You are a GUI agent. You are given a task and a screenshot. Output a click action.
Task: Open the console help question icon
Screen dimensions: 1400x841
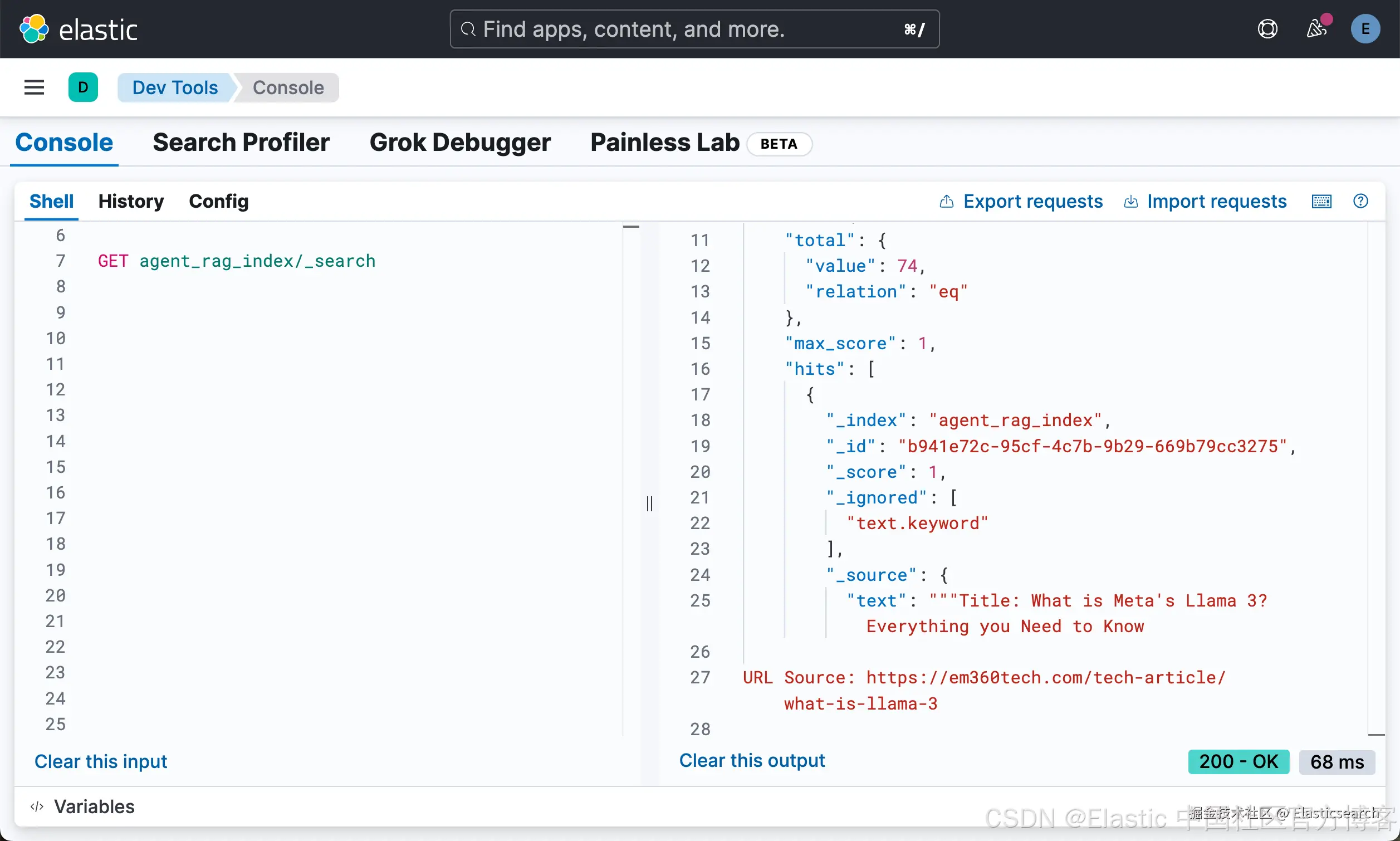pos(1360,201)
